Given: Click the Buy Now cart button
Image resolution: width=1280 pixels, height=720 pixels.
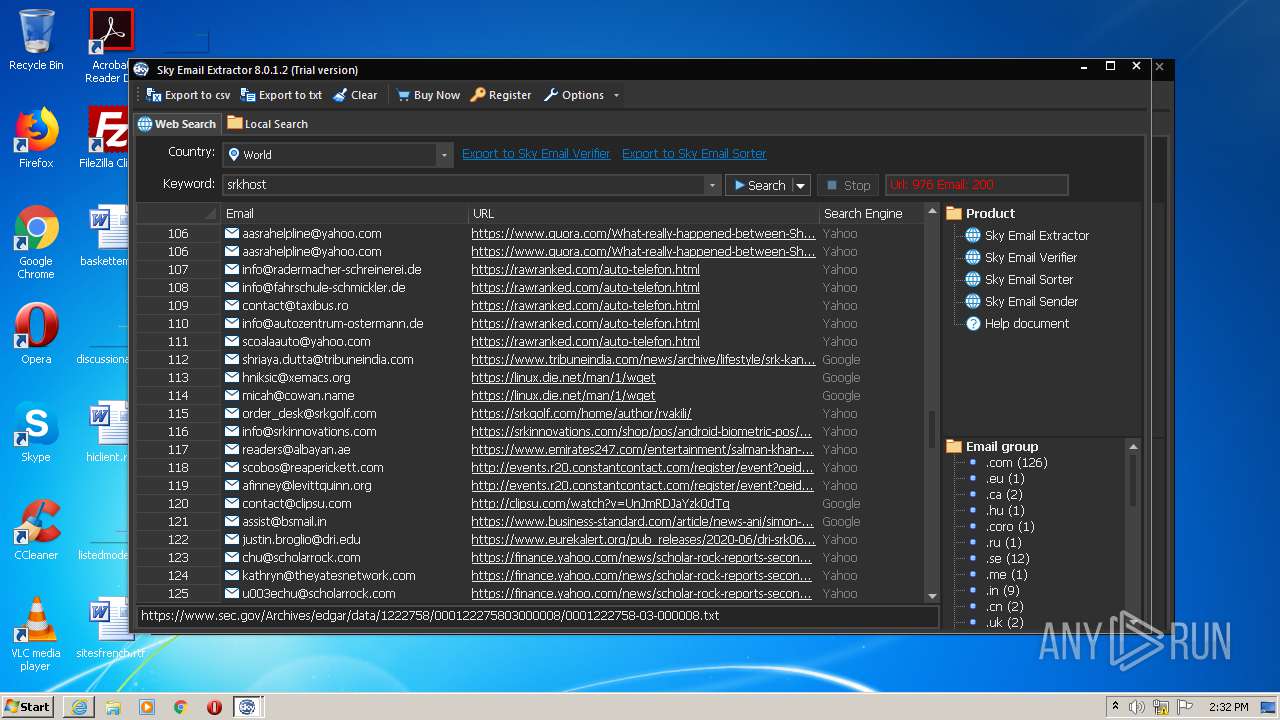Looking at the screenshot, I should click(x=428, y=95).
